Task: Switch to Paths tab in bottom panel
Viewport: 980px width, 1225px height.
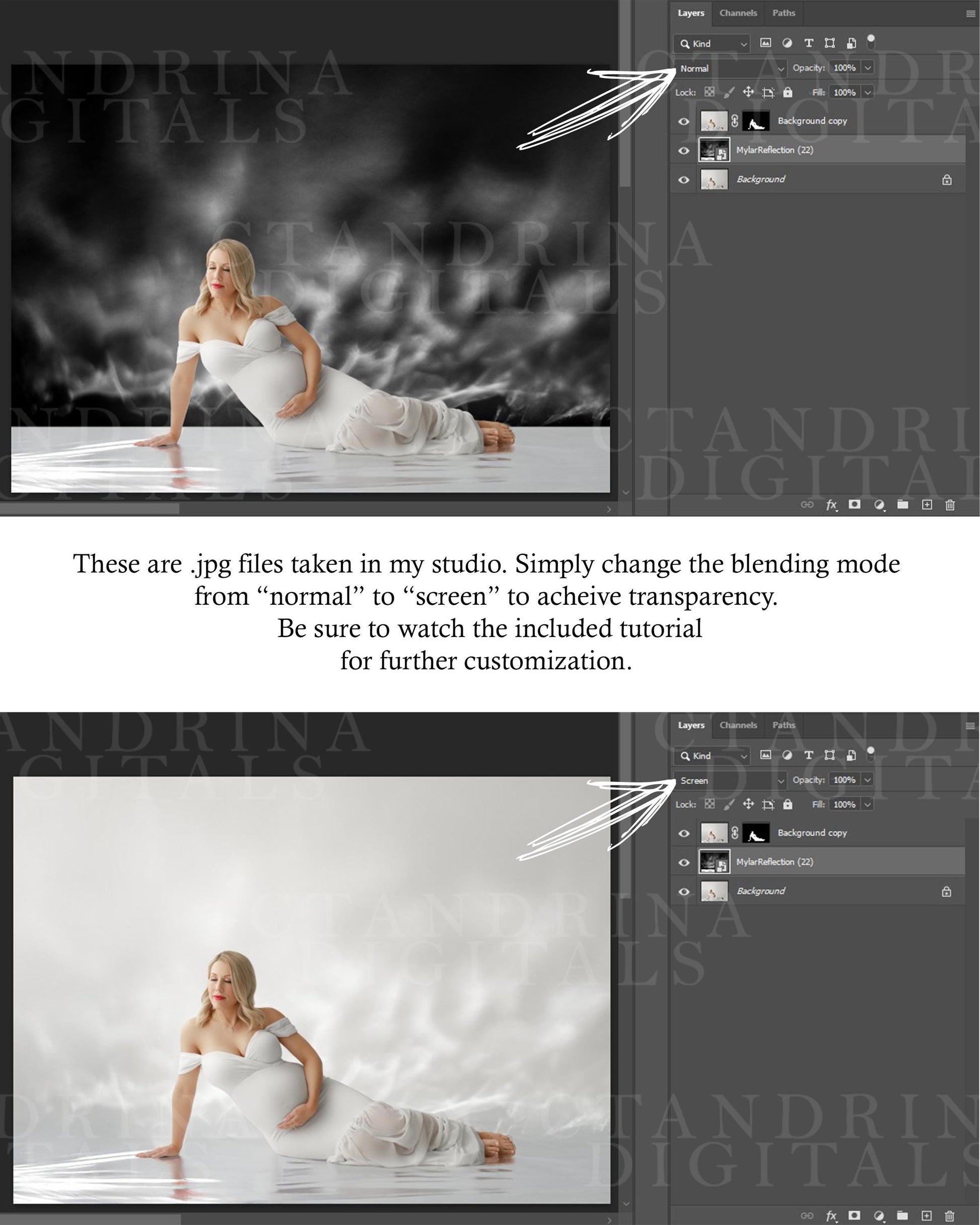Action: [783, 725]
